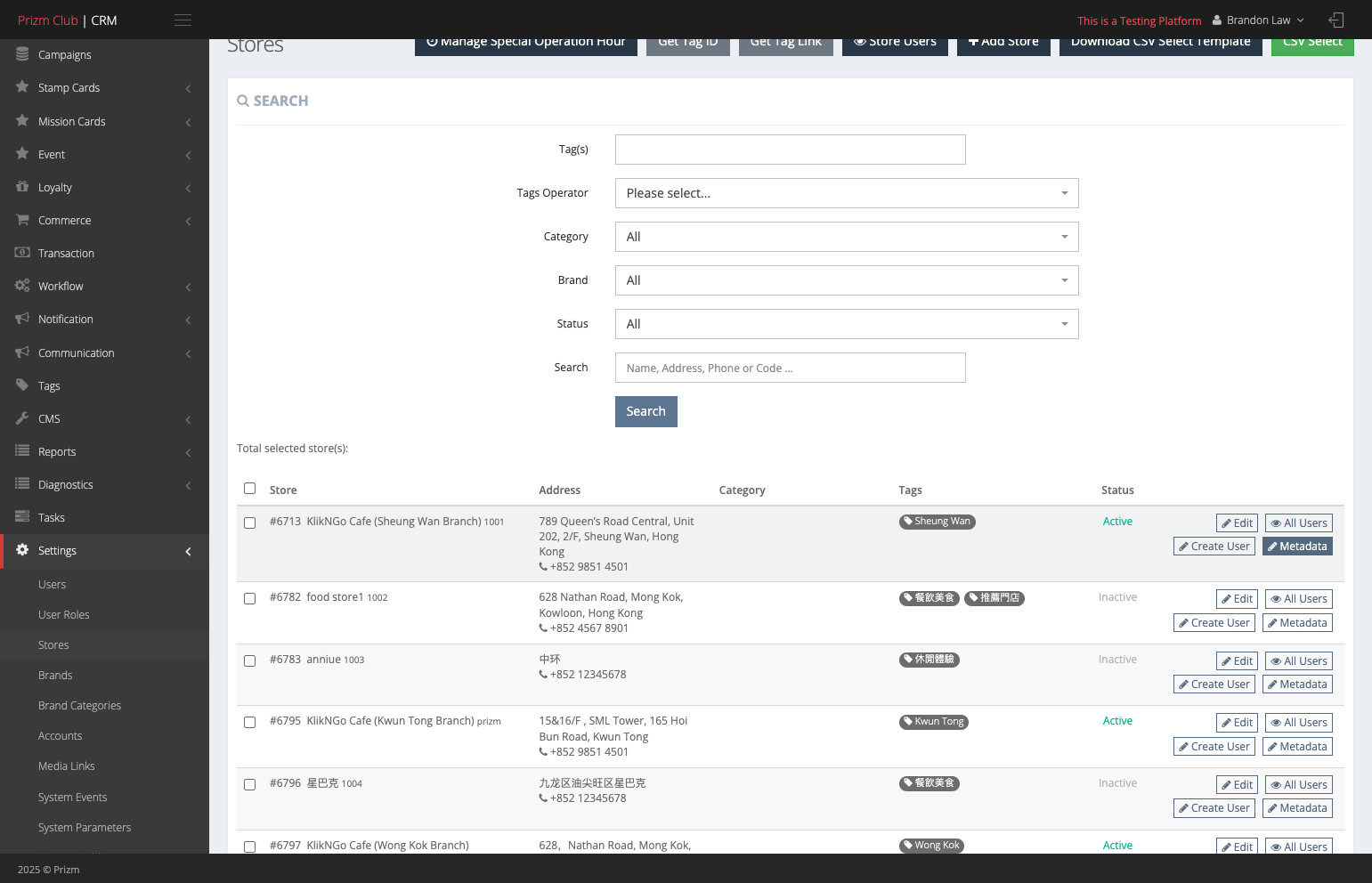
Task: Navigate to Media Links in sidebar
Action: pyautogui.click(x=67, y=766)
